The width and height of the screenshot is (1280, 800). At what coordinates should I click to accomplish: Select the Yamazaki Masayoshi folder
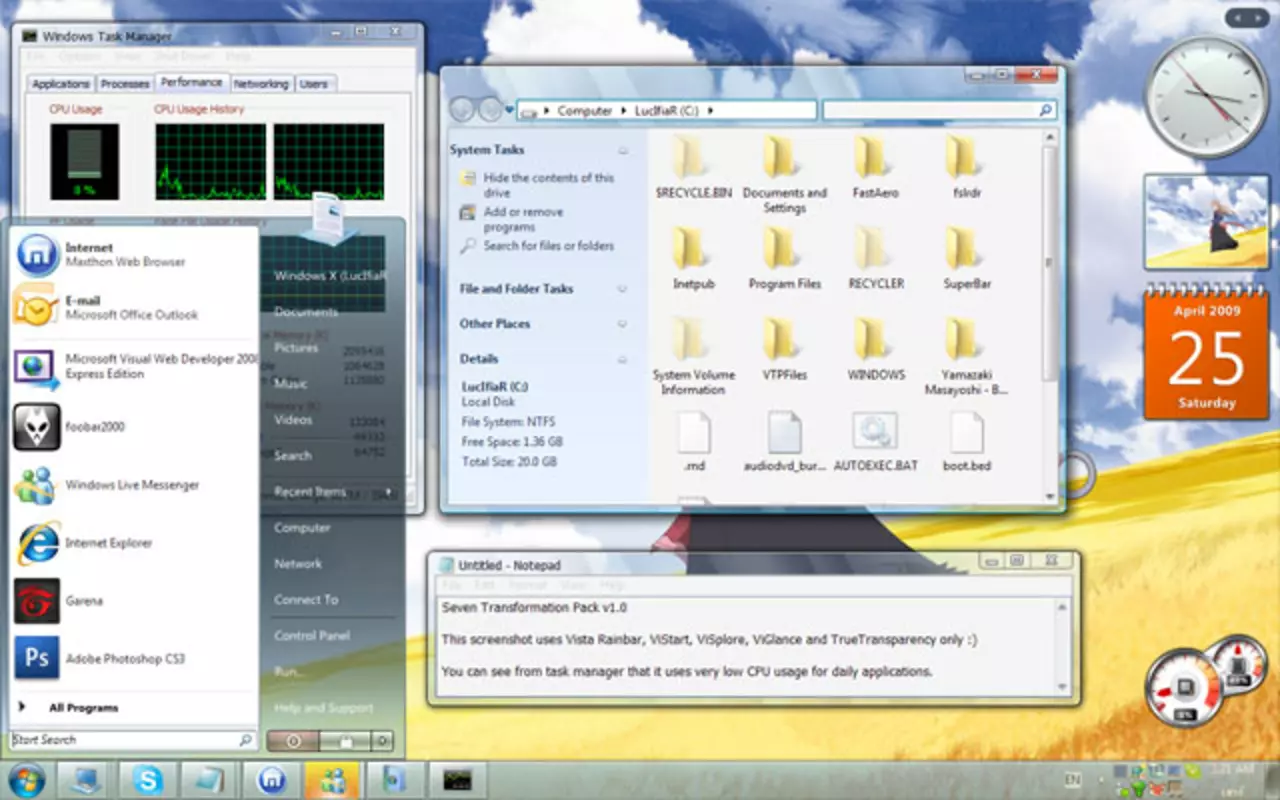click(967, 357)
